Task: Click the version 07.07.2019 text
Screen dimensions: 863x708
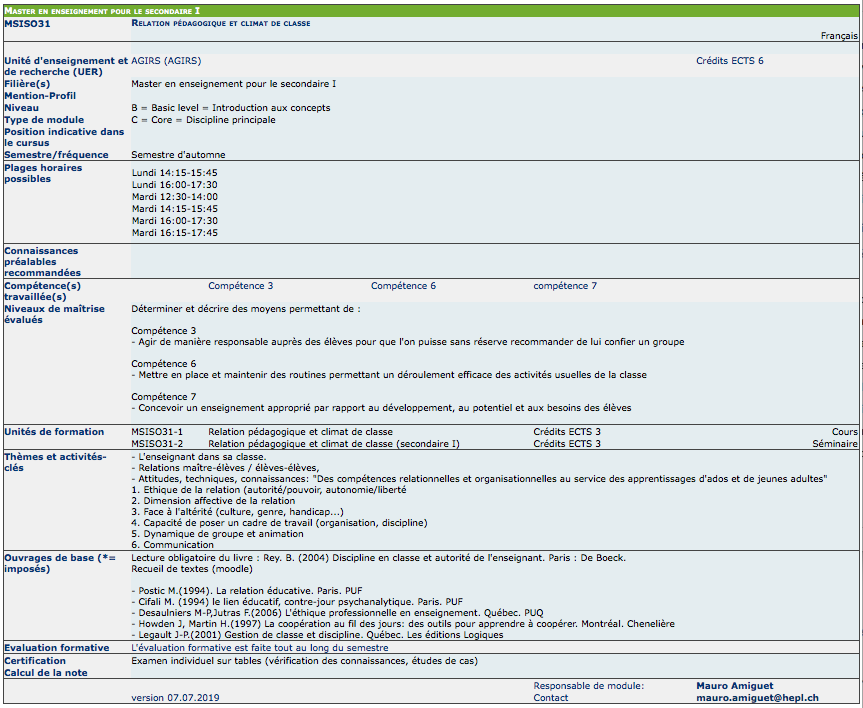Action: coord(175,697)
